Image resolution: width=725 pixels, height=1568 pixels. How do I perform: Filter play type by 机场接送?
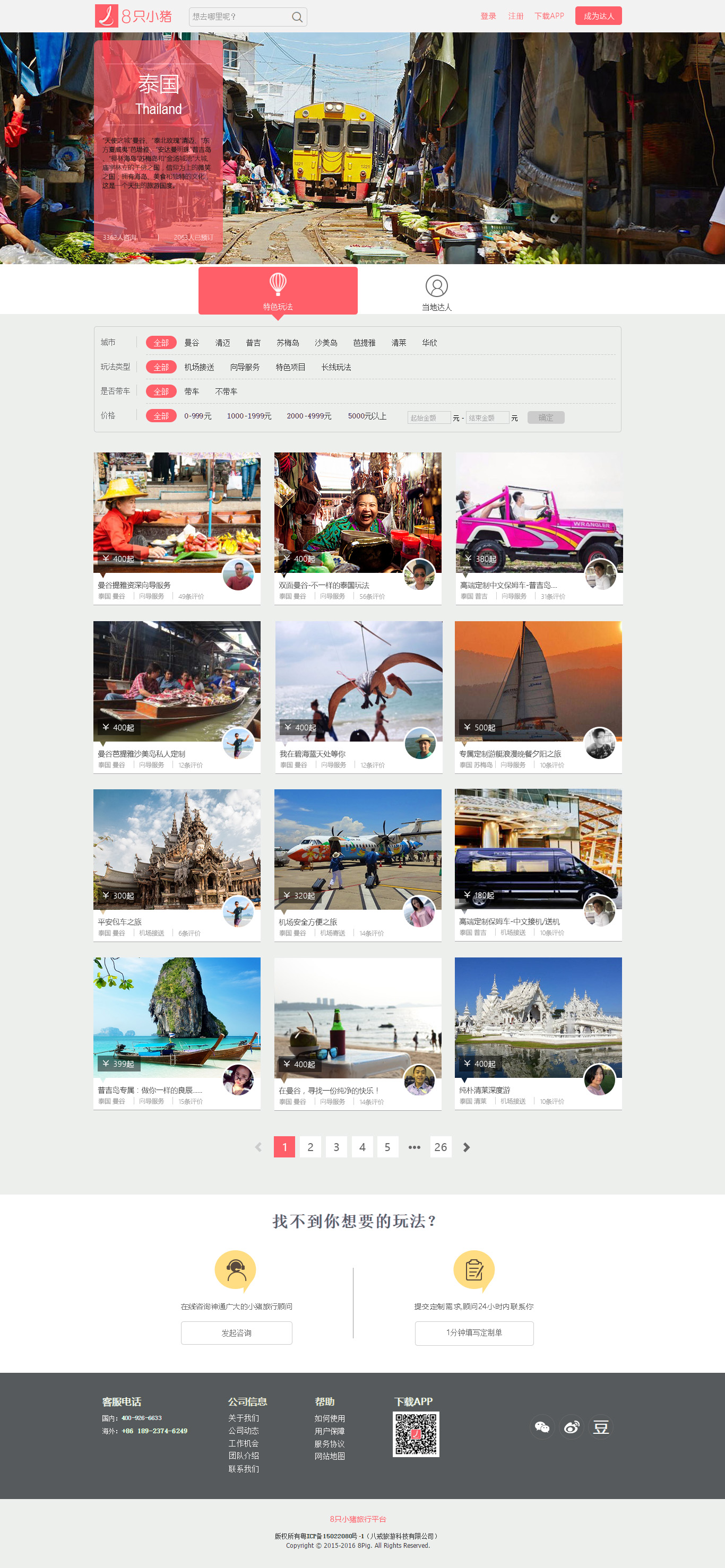pyautogui.click(x=199, y=367)
